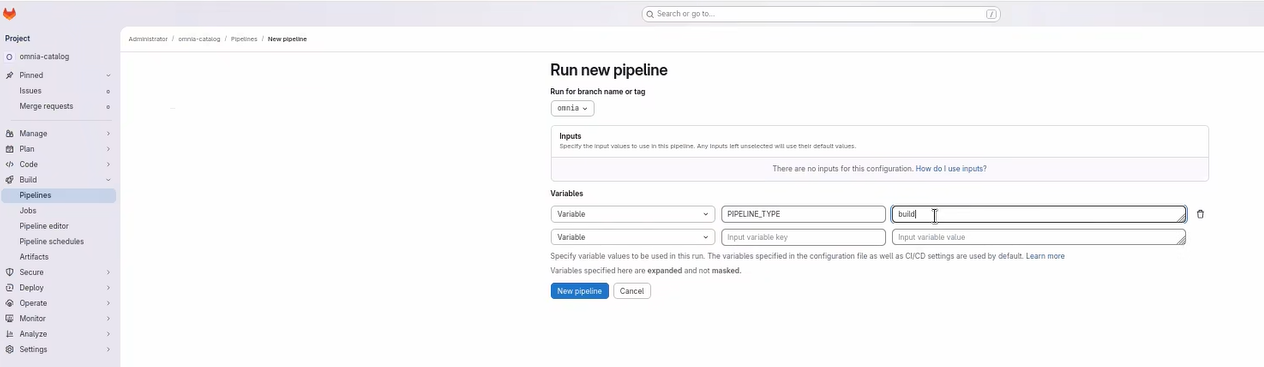Image resolution: width=1264 pixels, height=367 pixels.
Task: Delete the PIPELINE_TYPE variable row trash icon
Action: (1200, 214)
